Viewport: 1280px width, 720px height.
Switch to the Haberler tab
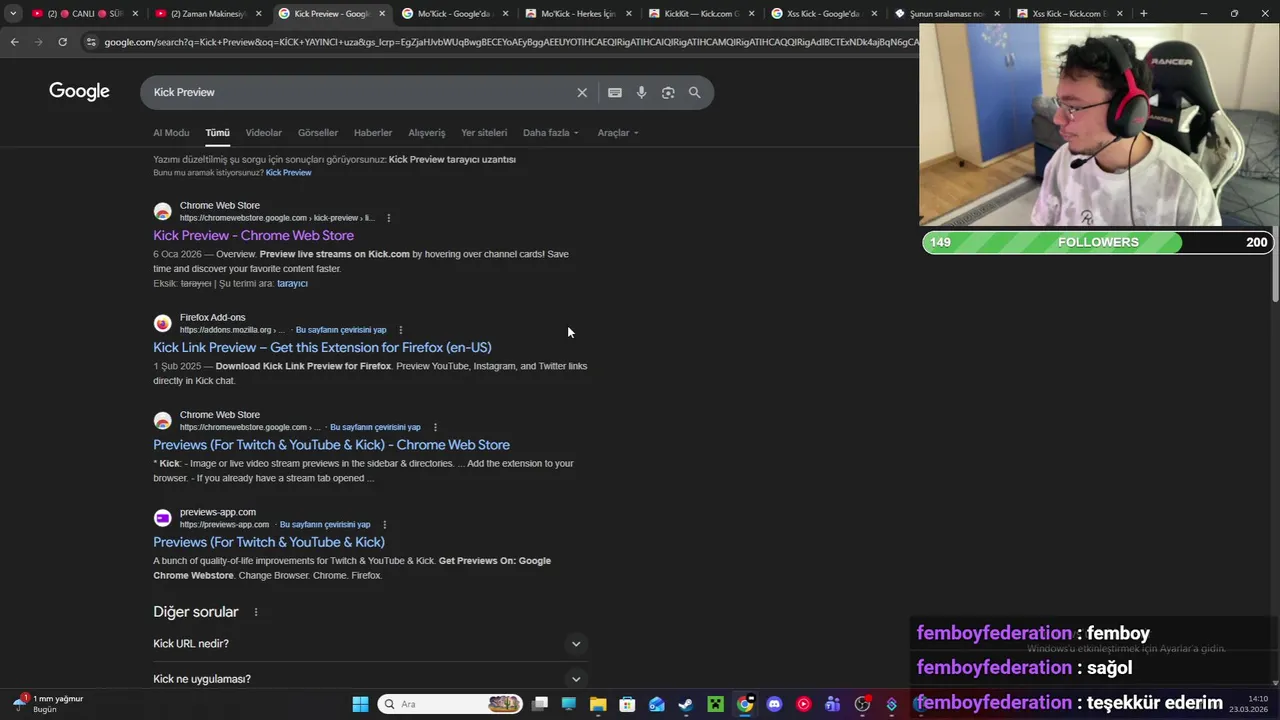click(x=373, y=133)
